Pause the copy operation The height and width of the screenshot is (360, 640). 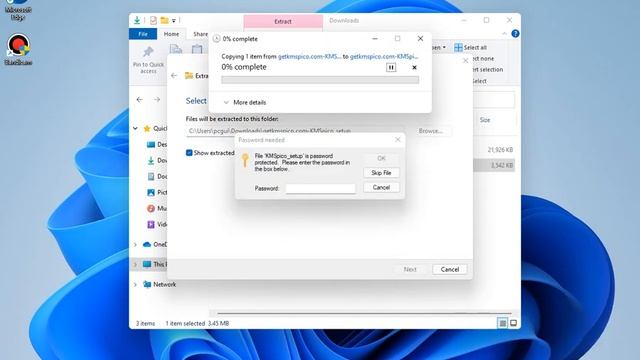pos(391,67)
